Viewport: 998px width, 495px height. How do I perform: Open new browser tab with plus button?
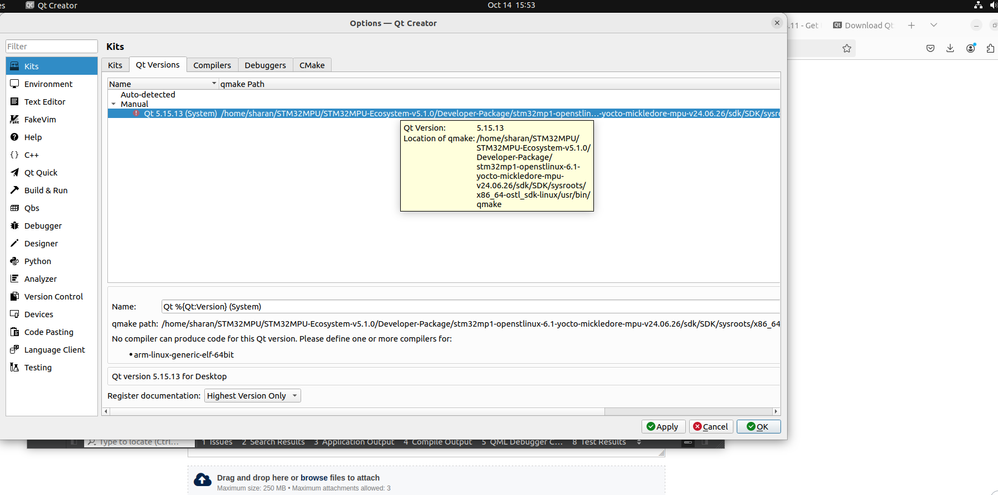tap(911, 25)
